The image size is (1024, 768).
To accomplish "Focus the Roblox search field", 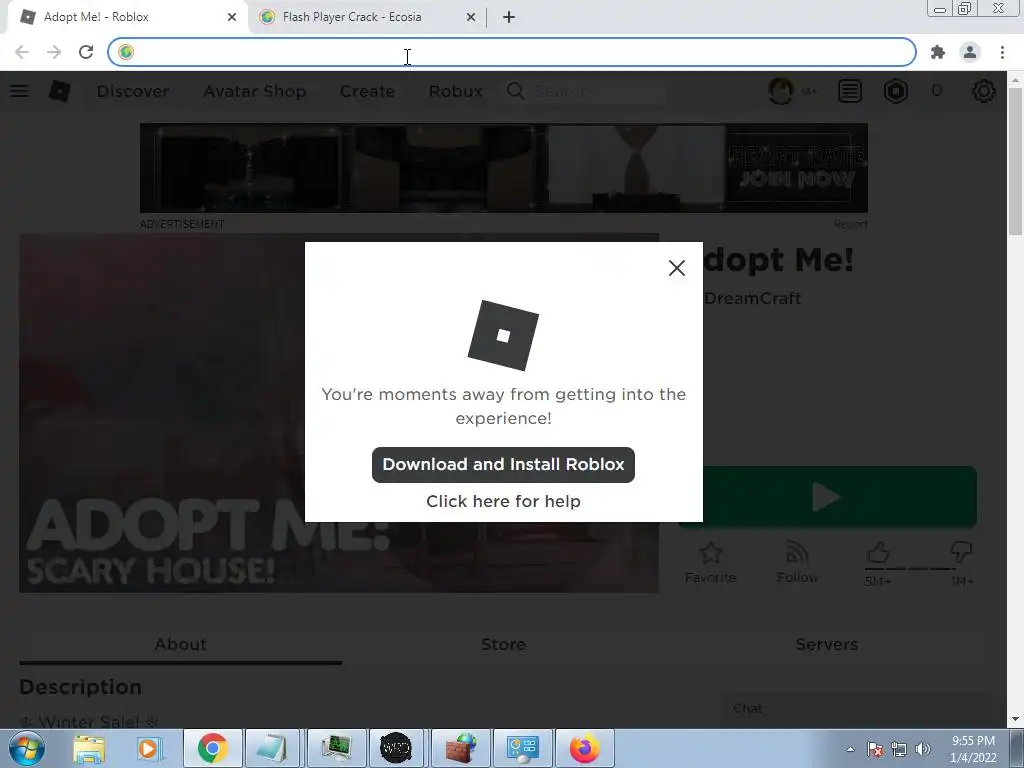I will pos(584,91).
